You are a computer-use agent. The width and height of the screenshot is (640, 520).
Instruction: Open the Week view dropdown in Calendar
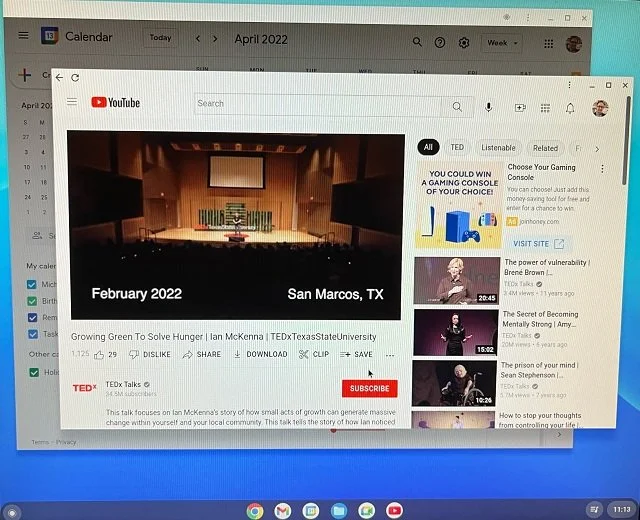coord(502,43)
